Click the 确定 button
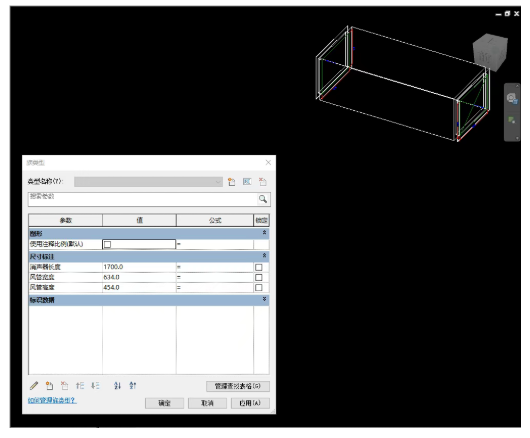Screen dimensions: 530x438 point(165,403)
